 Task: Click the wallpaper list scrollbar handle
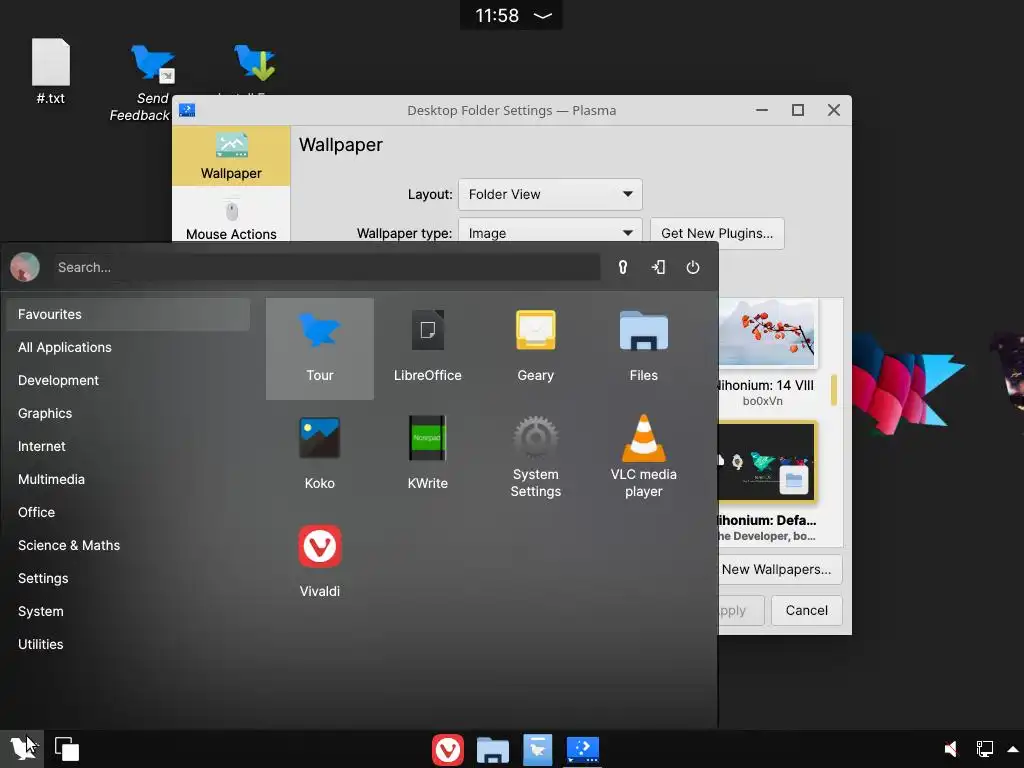[833, 390]
